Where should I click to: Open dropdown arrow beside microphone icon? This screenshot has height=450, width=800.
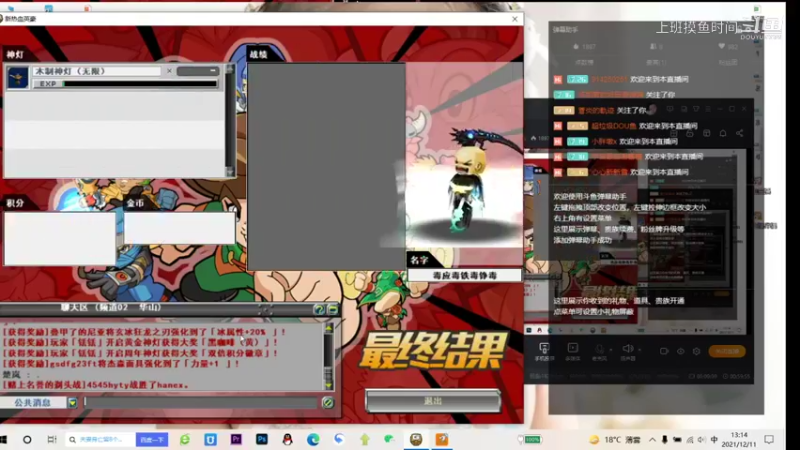(x=611, y=350)
